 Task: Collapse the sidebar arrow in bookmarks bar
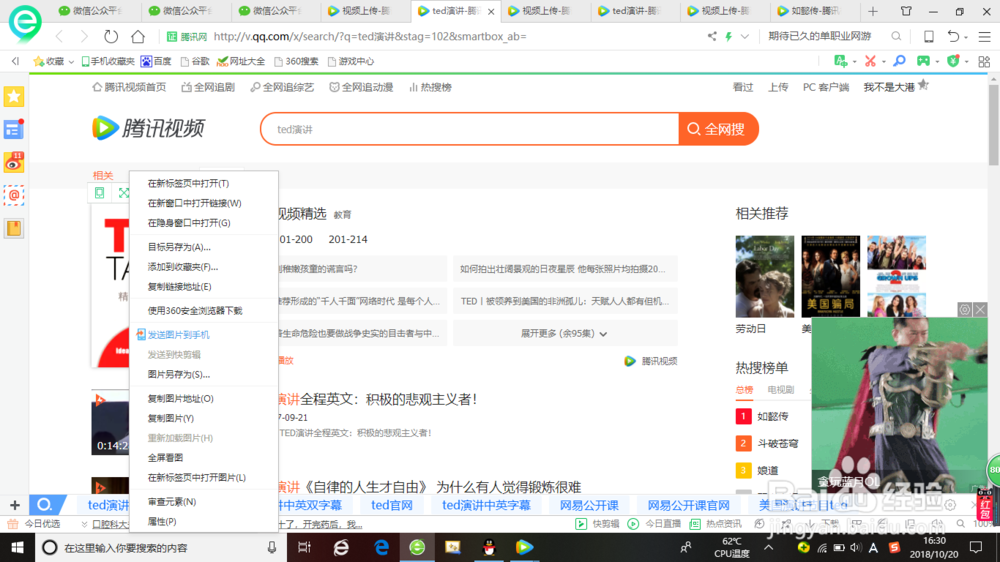pyautogui.click(x=15, y=61)
